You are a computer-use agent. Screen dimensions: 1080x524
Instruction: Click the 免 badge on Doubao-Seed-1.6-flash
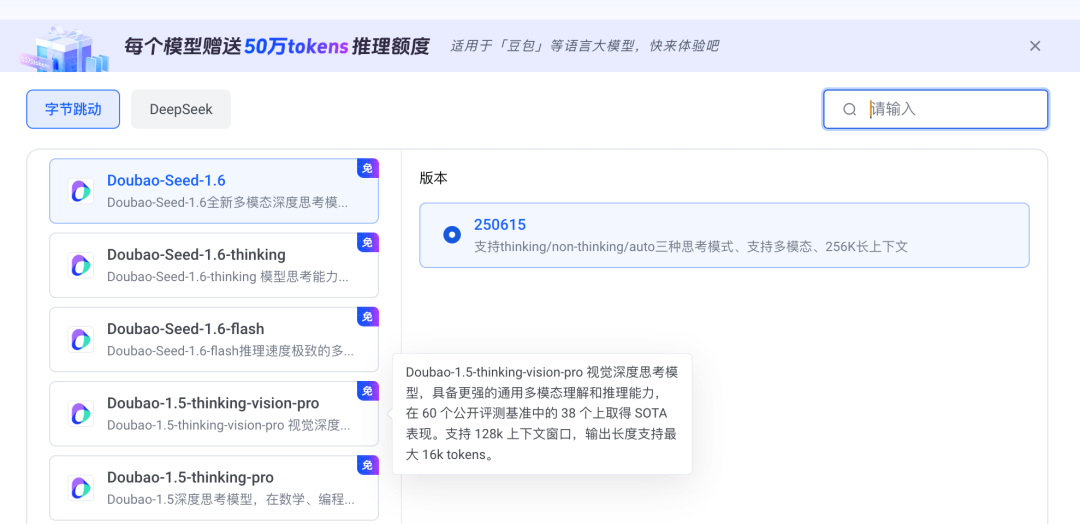(368, 317)
